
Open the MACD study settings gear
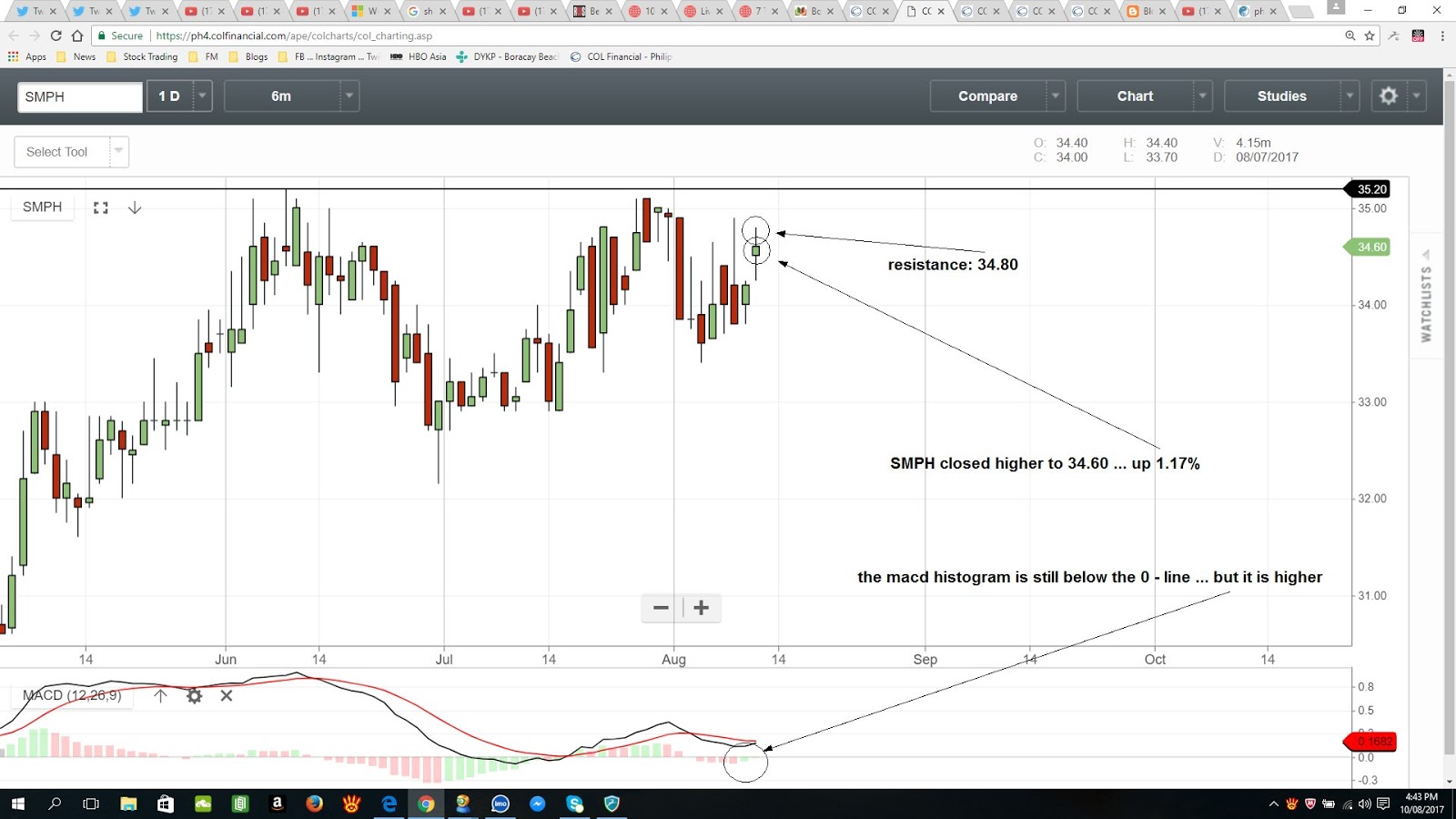pyautogui.click(x=194, y=696)
